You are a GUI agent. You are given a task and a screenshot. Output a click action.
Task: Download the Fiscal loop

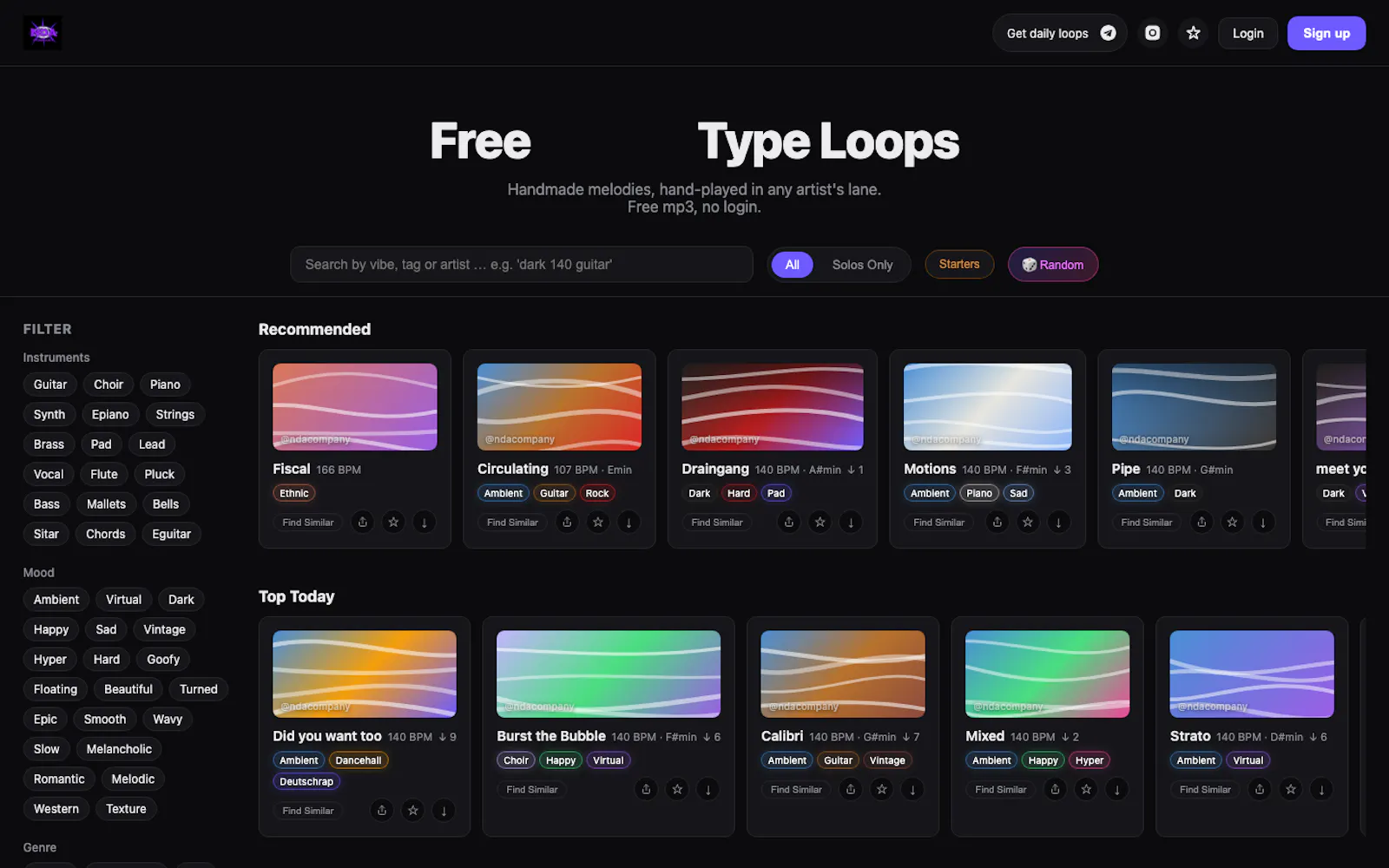(x=425, y=522)
